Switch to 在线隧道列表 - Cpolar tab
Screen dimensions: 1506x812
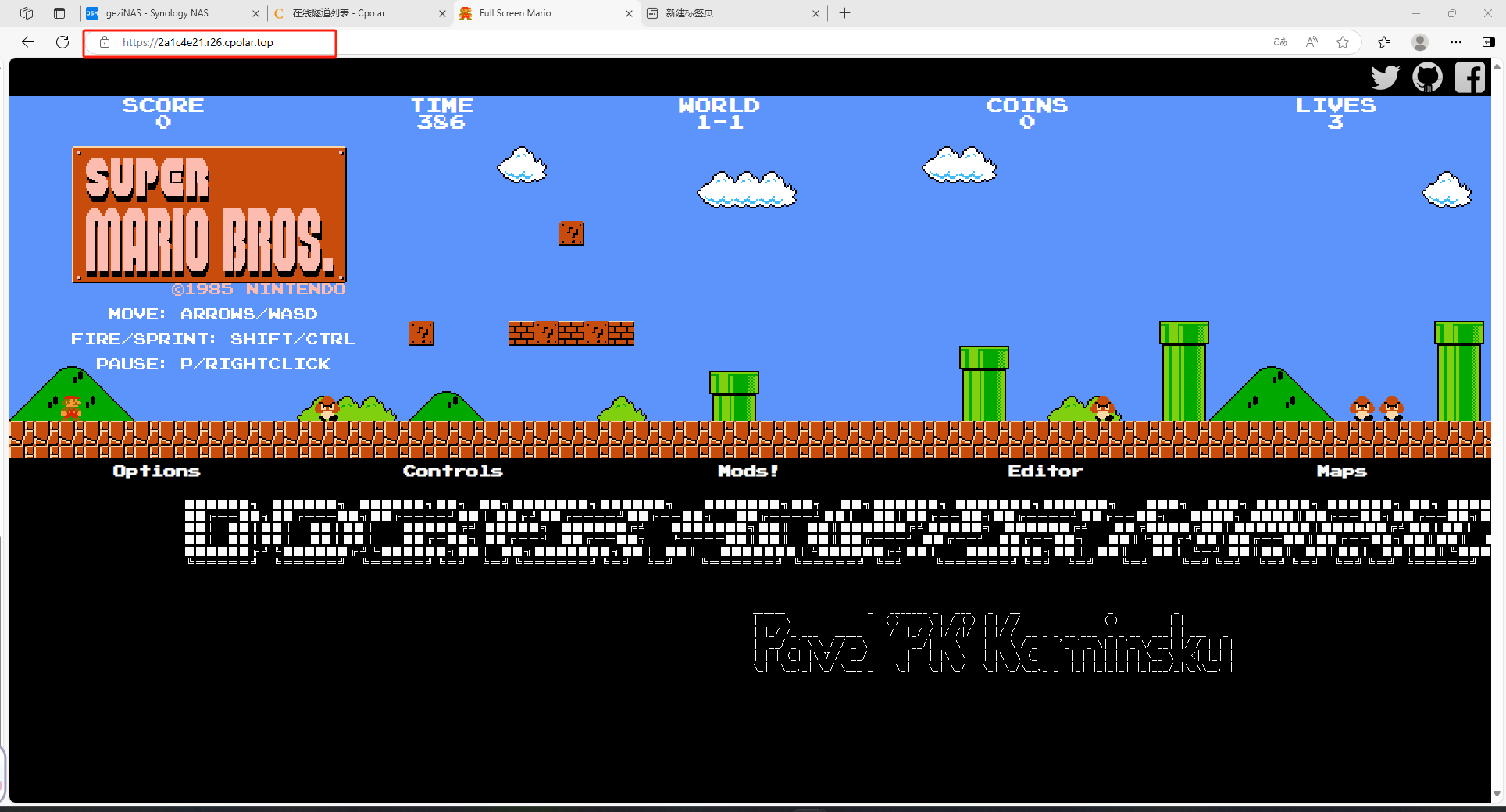(x=360, y=13)
